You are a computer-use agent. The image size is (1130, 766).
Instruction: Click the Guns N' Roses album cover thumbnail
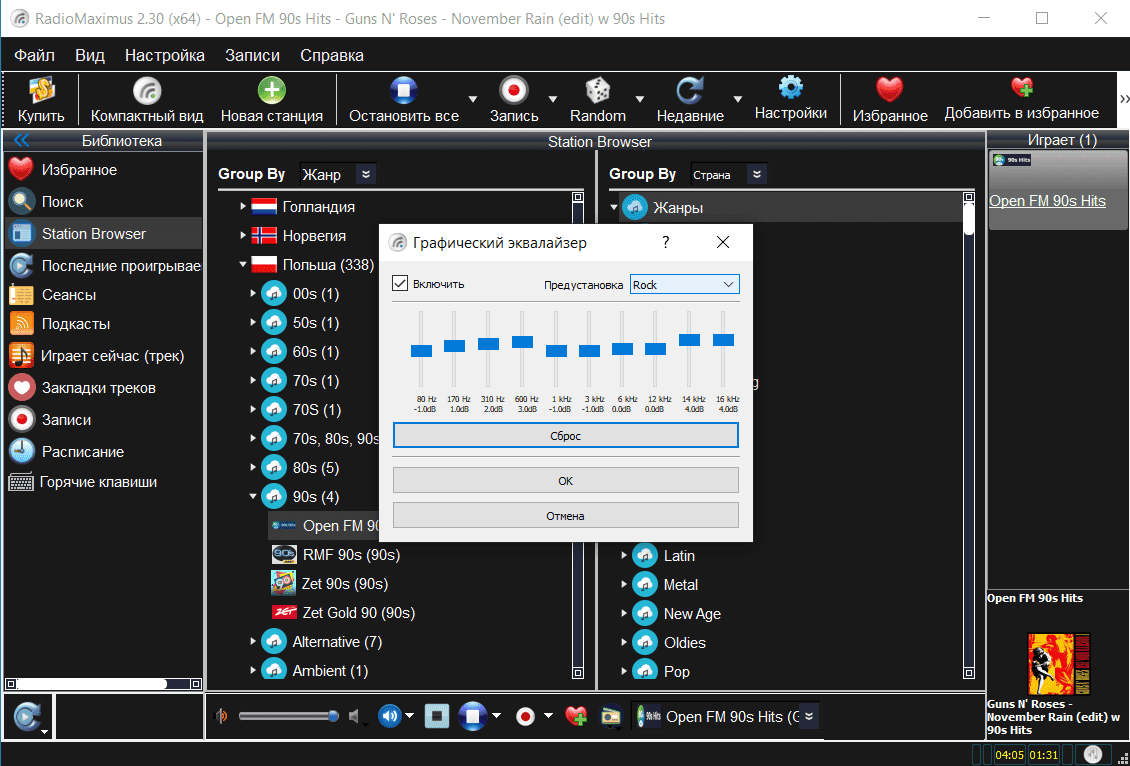(1058, 664)
